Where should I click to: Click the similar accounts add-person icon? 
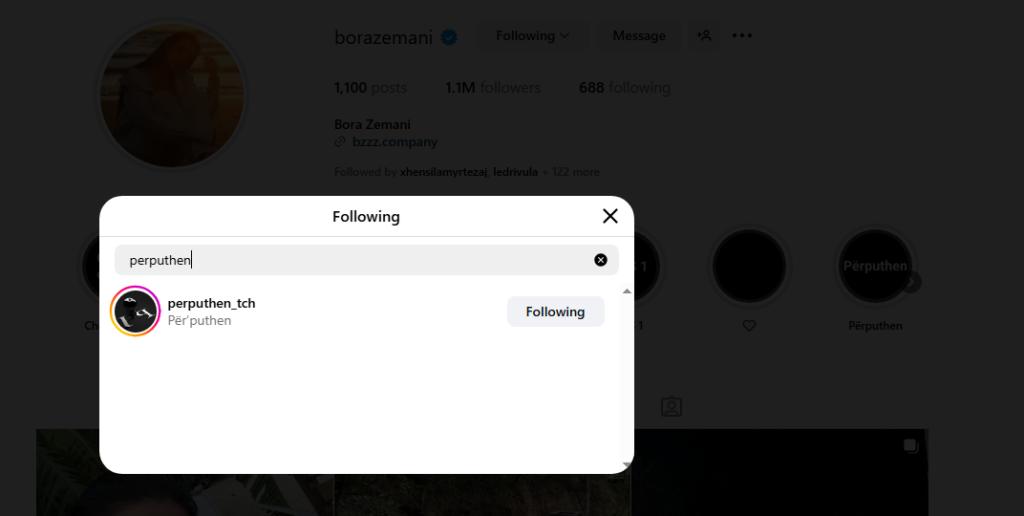click(704, 36)
